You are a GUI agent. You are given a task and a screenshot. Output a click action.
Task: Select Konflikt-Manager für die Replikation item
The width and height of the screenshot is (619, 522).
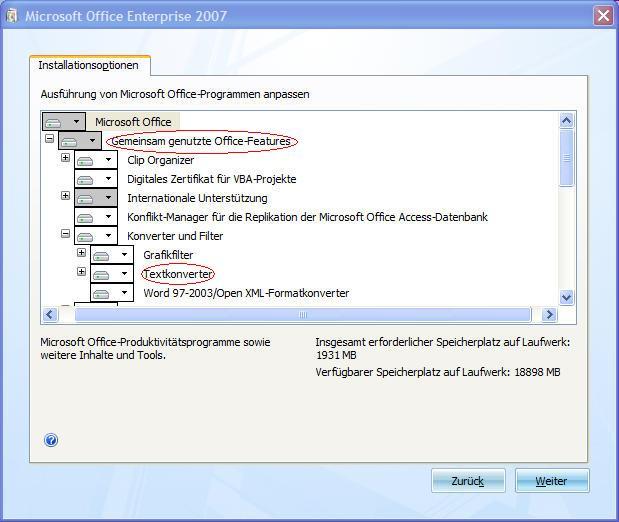[307, 217]
